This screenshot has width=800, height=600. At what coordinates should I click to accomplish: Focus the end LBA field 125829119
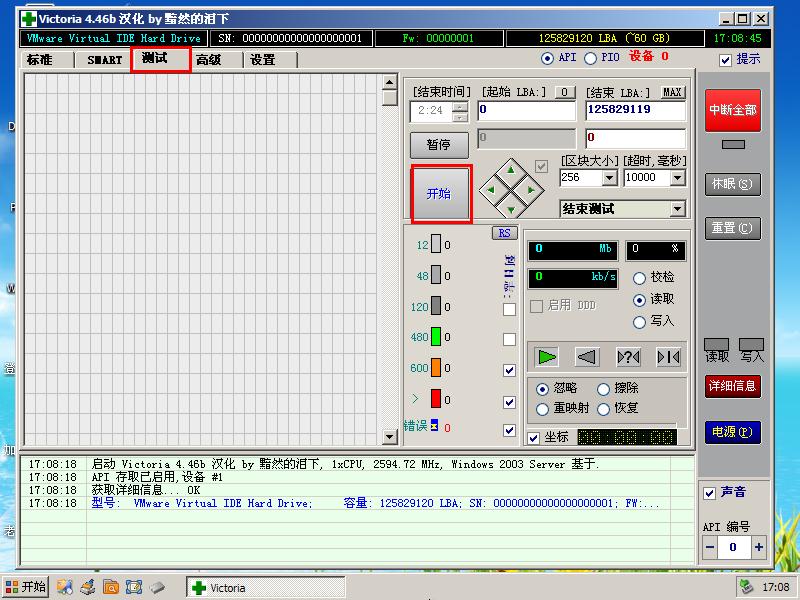click(635, 110)
